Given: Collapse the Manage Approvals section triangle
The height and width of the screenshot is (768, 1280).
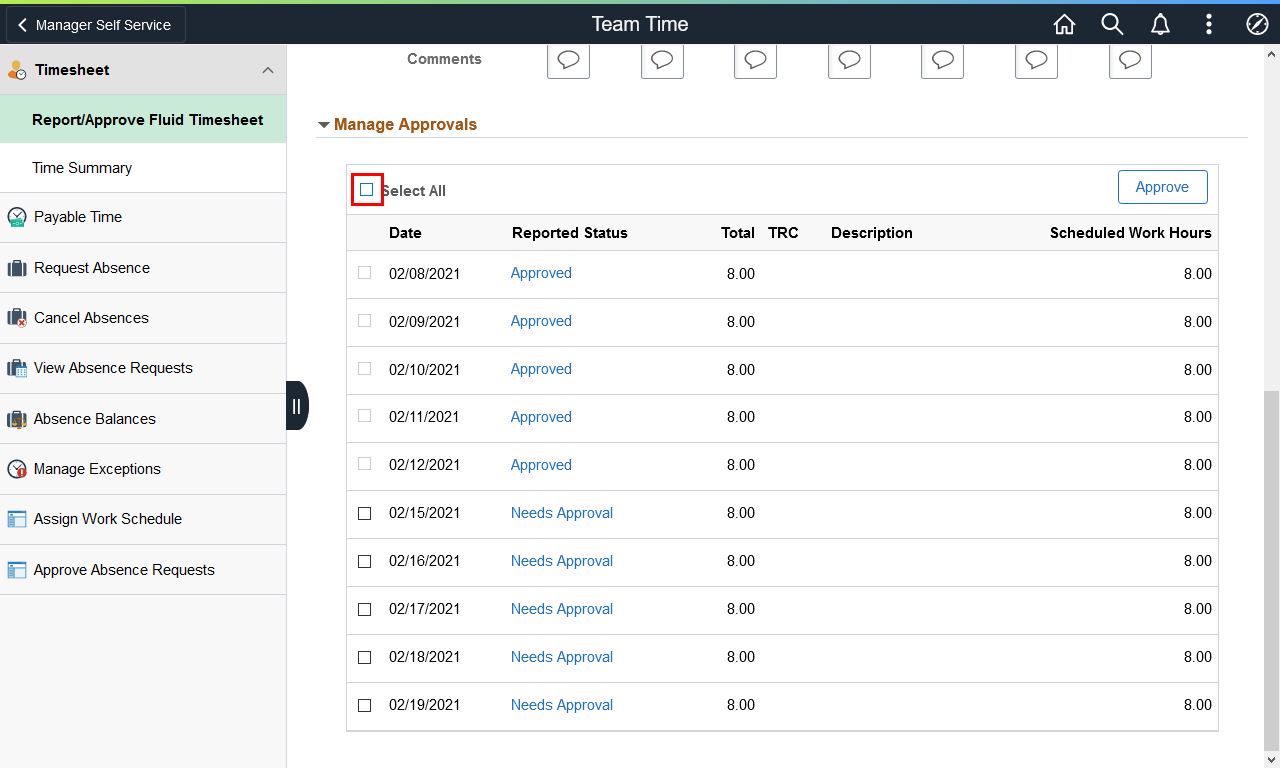Looking at the screenshot, I should [x=324, y=126].
